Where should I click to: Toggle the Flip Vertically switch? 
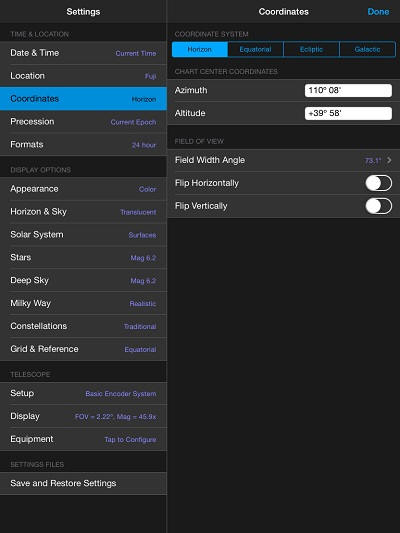[378, 206]
